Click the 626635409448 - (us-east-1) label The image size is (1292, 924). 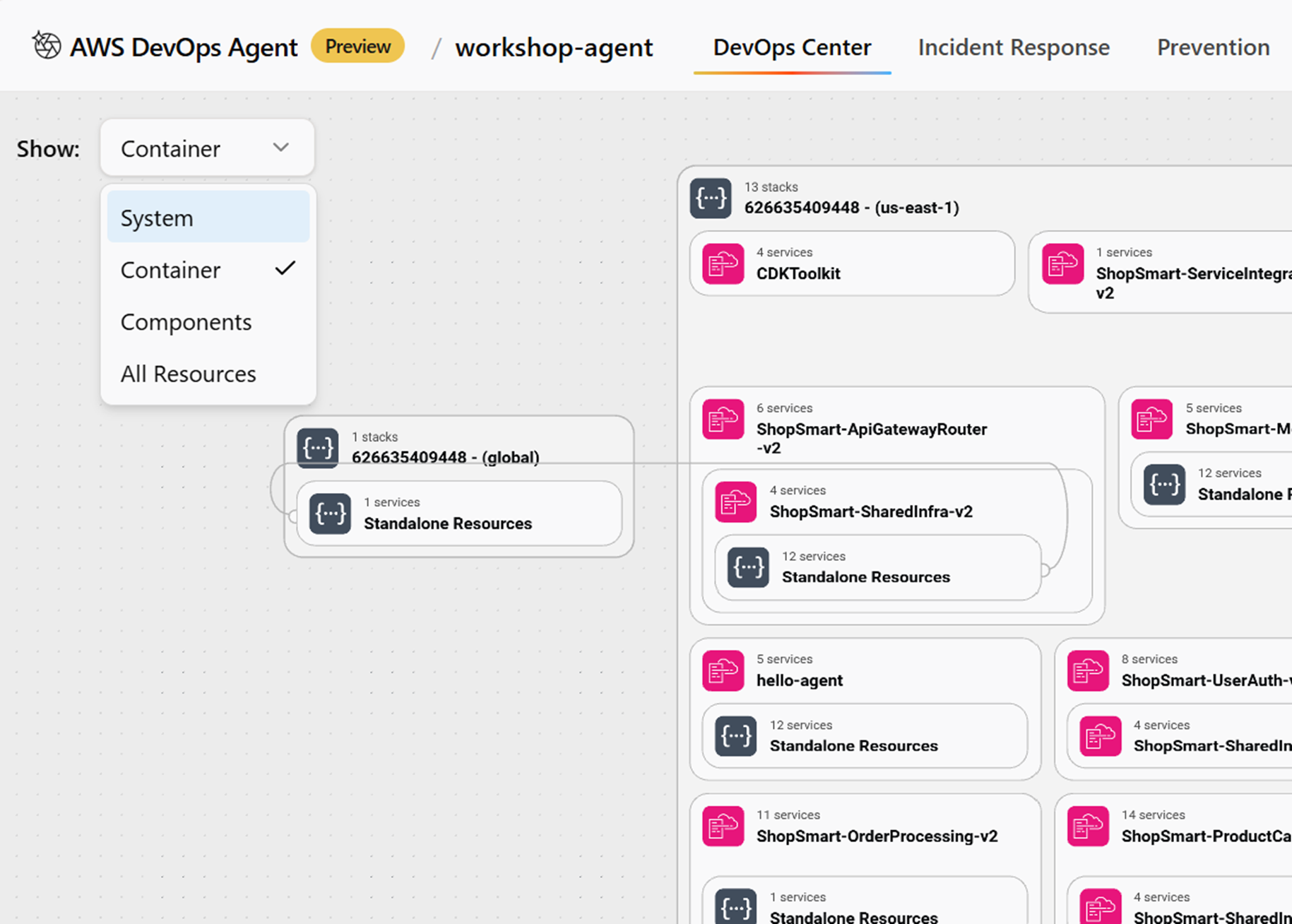click(x=851, y=208)
